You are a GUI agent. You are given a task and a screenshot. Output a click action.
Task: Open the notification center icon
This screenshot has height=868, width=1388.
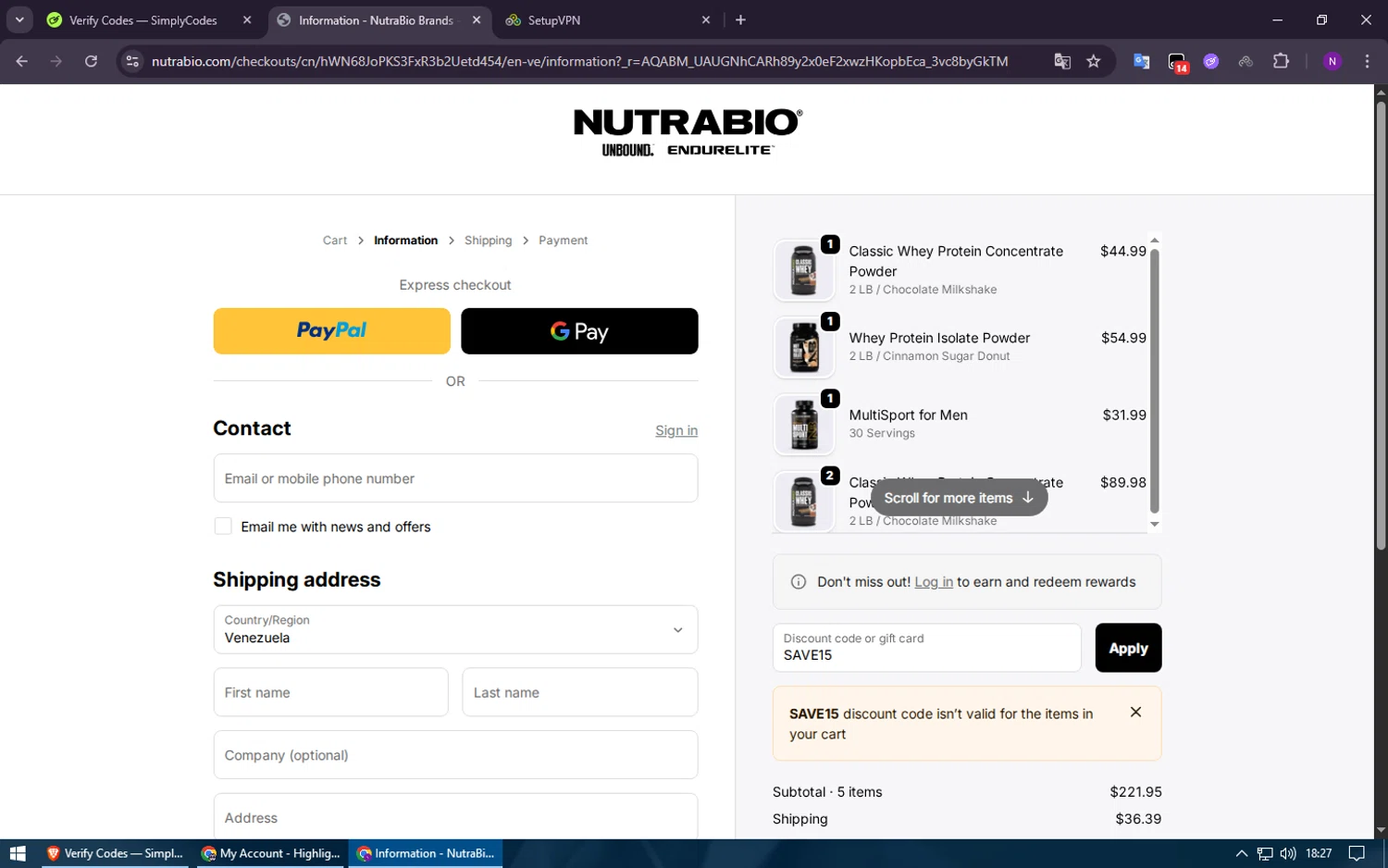pos(1357,853)
